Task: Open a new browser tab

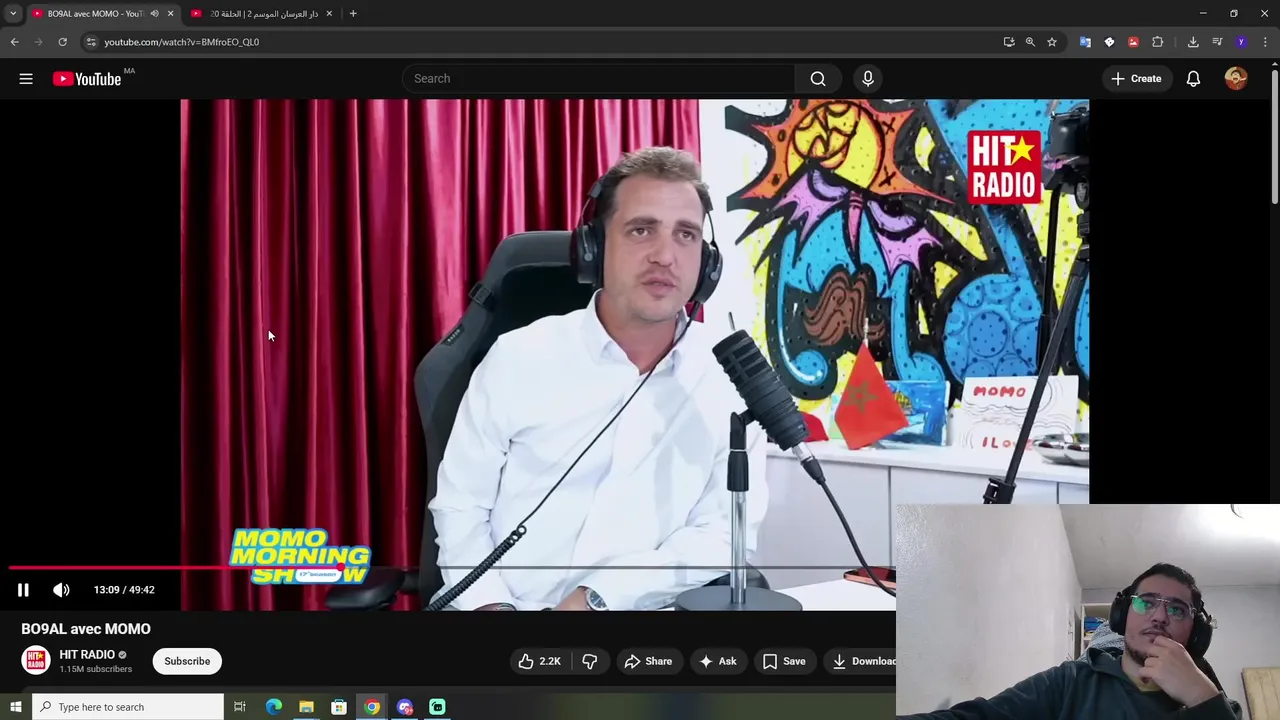Action: [x=353, y=14]
